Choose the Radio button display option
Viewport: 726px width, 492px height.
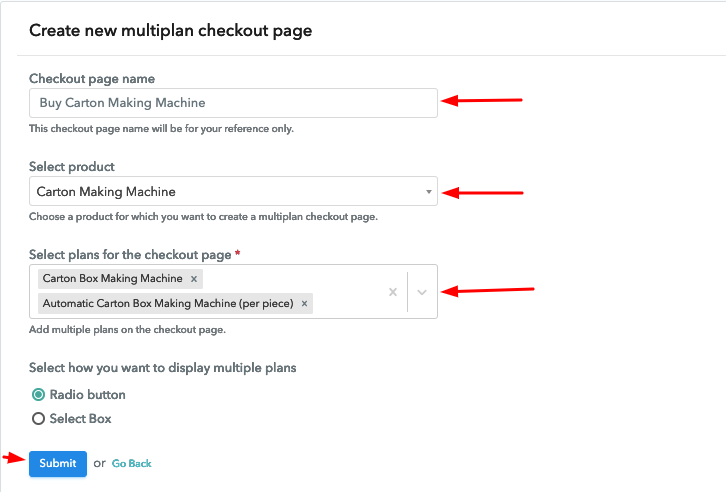(x=39, y=395)
